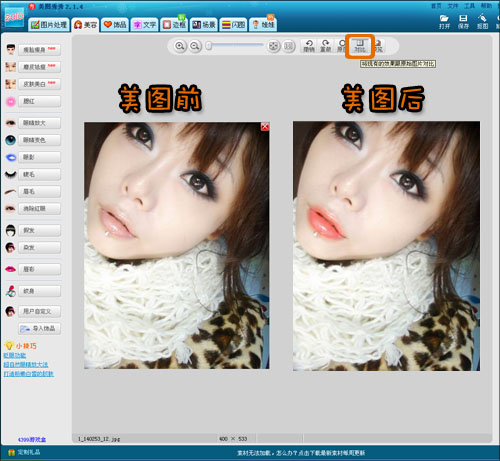
Task: Switch to the 饰品 accessories tab
Action: click(x=115, y=25)
